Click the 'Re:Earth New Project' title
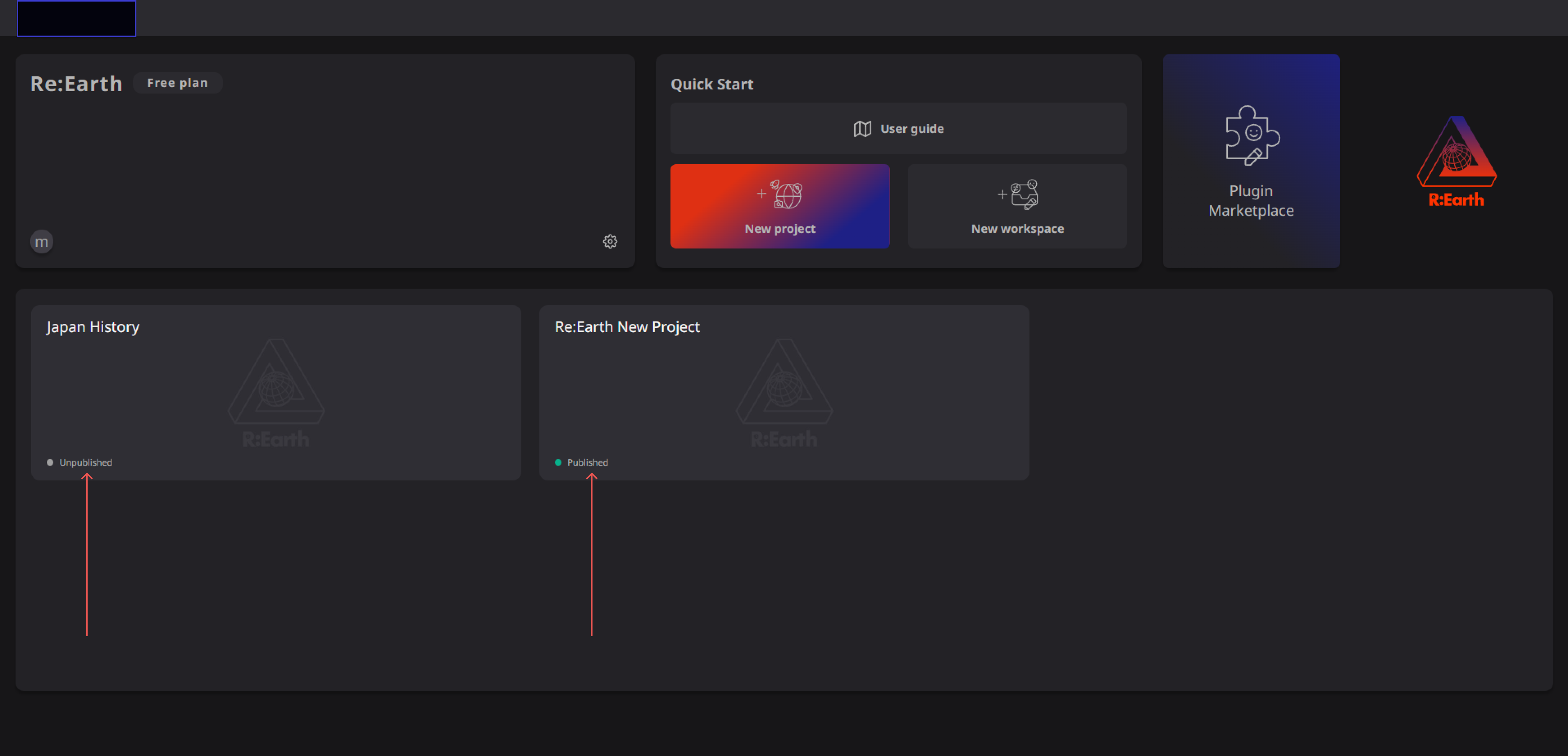Screen dimensions: 1568x756 pyautogui.click(x=627, y=327)
